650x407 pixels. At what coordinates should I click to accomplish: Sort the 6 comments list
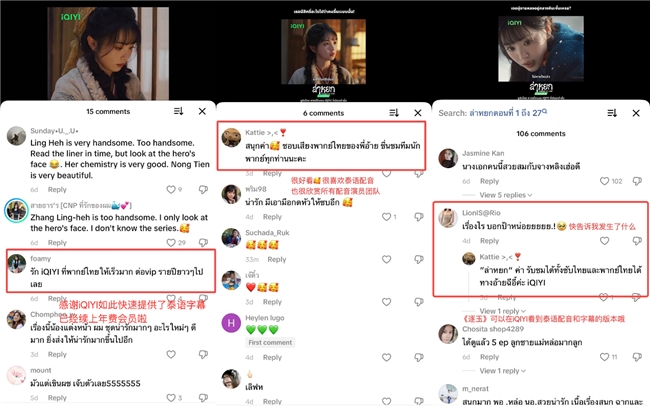[x=394, y=113]
